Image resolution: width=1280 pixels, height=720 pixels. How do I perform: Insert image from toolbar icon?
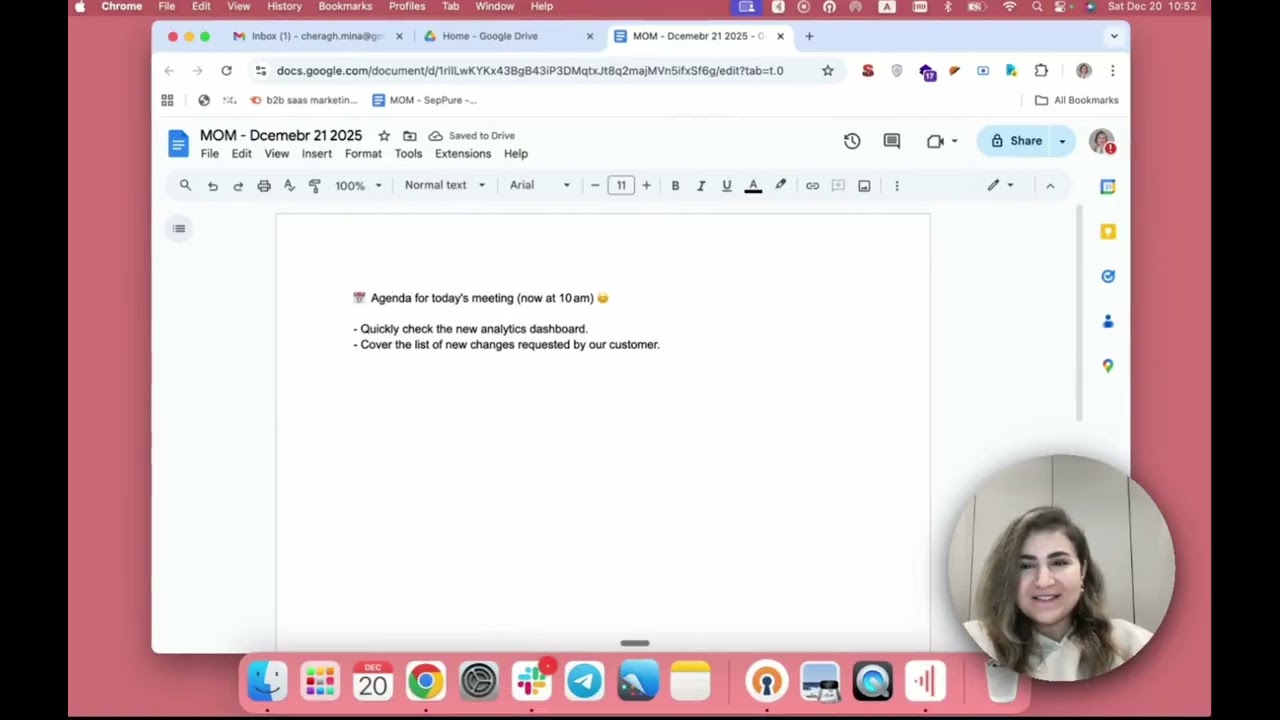pyautogui.click(x=864, y=186)
